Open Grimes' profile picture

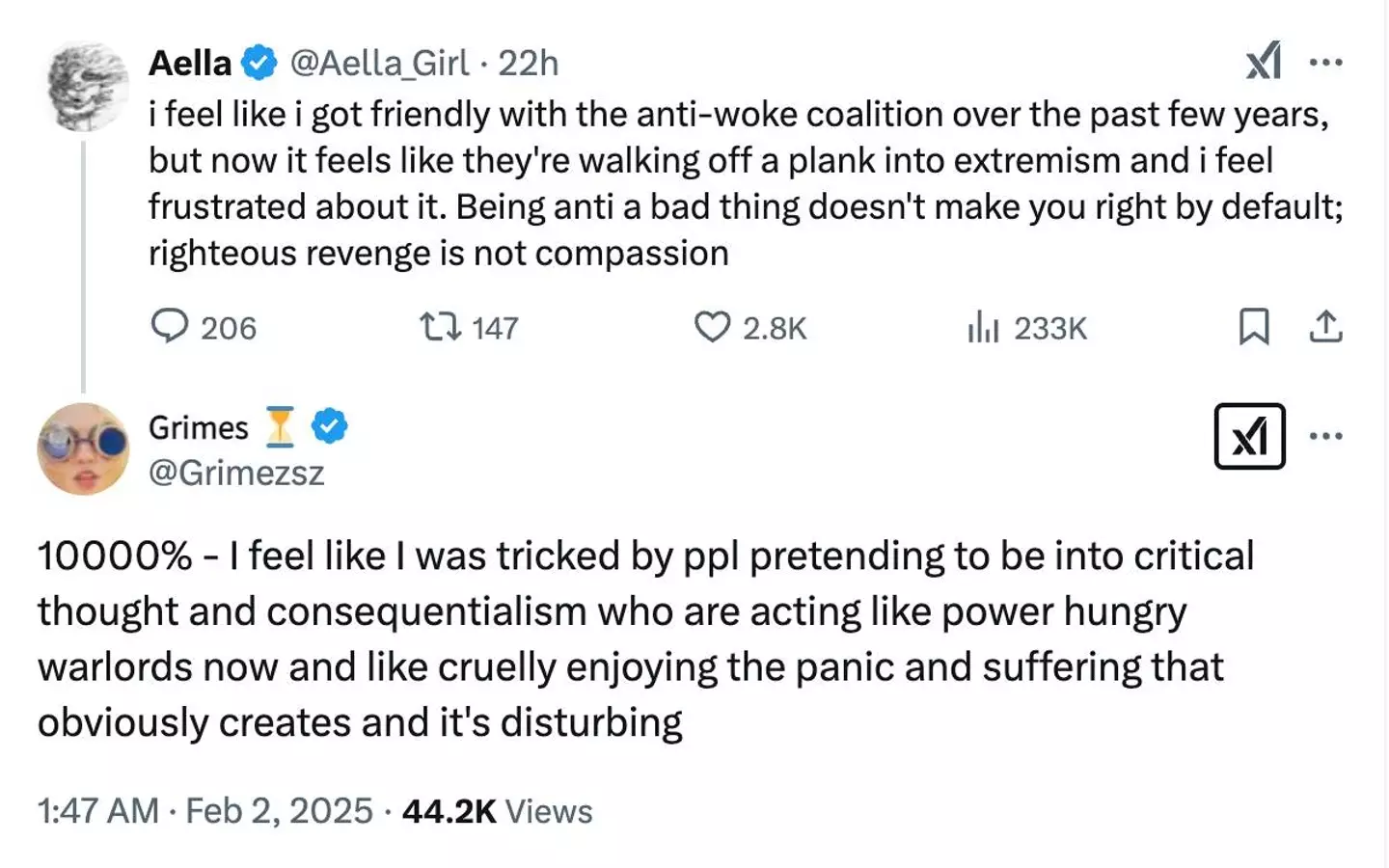(83, 448)
